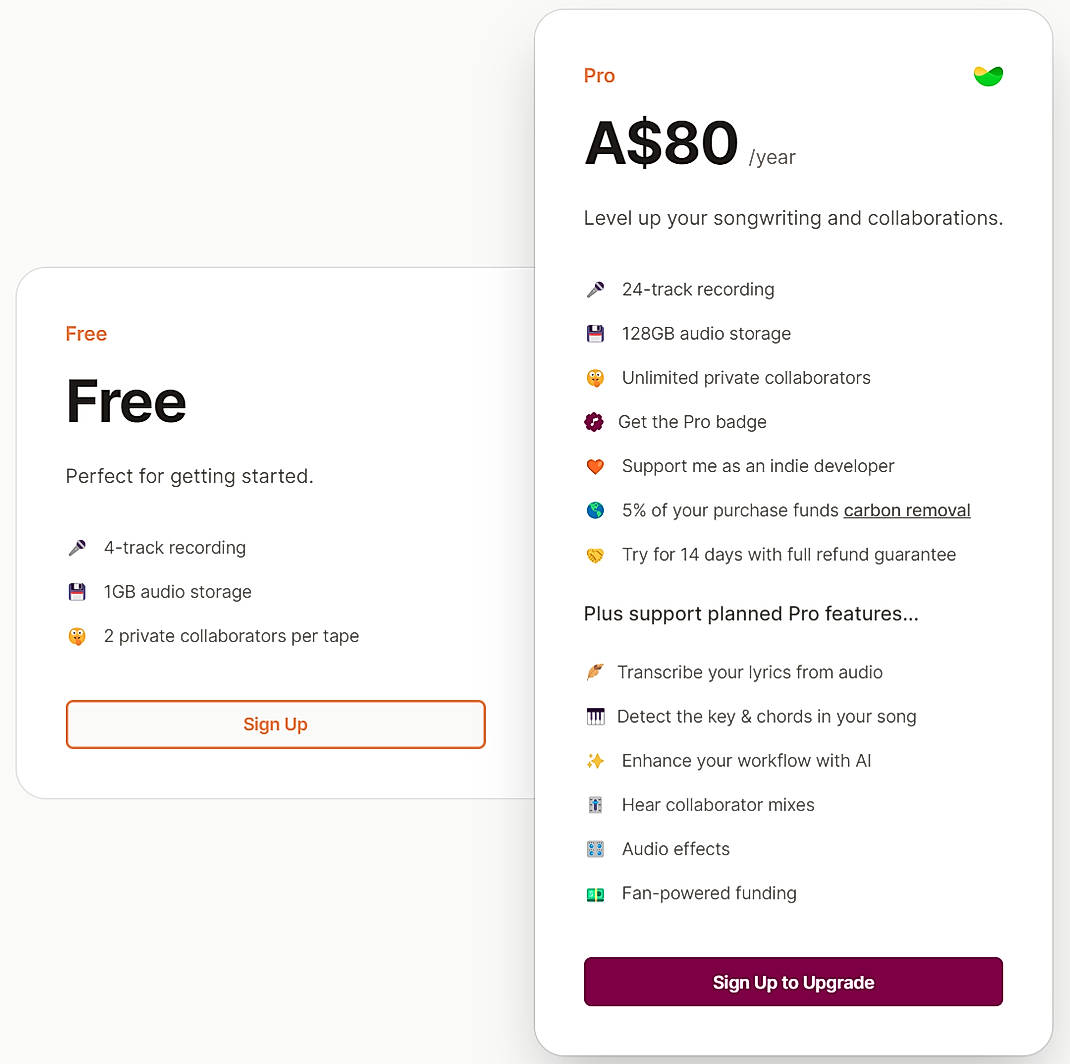The width and height of the screenshot is (1070, 1064).
Task: Click the feather icon beside transcribe your lyrics
Action: pos(595,672)
